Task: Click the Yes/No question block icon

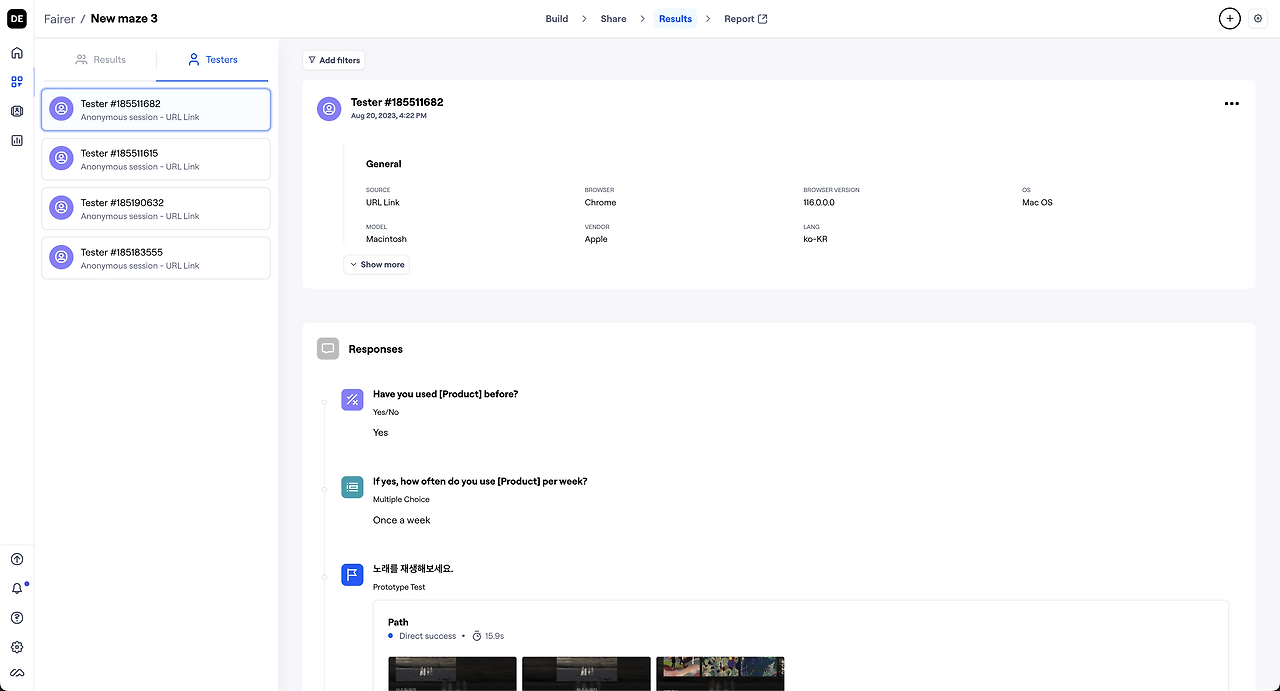Action: (x=352, y=400)
